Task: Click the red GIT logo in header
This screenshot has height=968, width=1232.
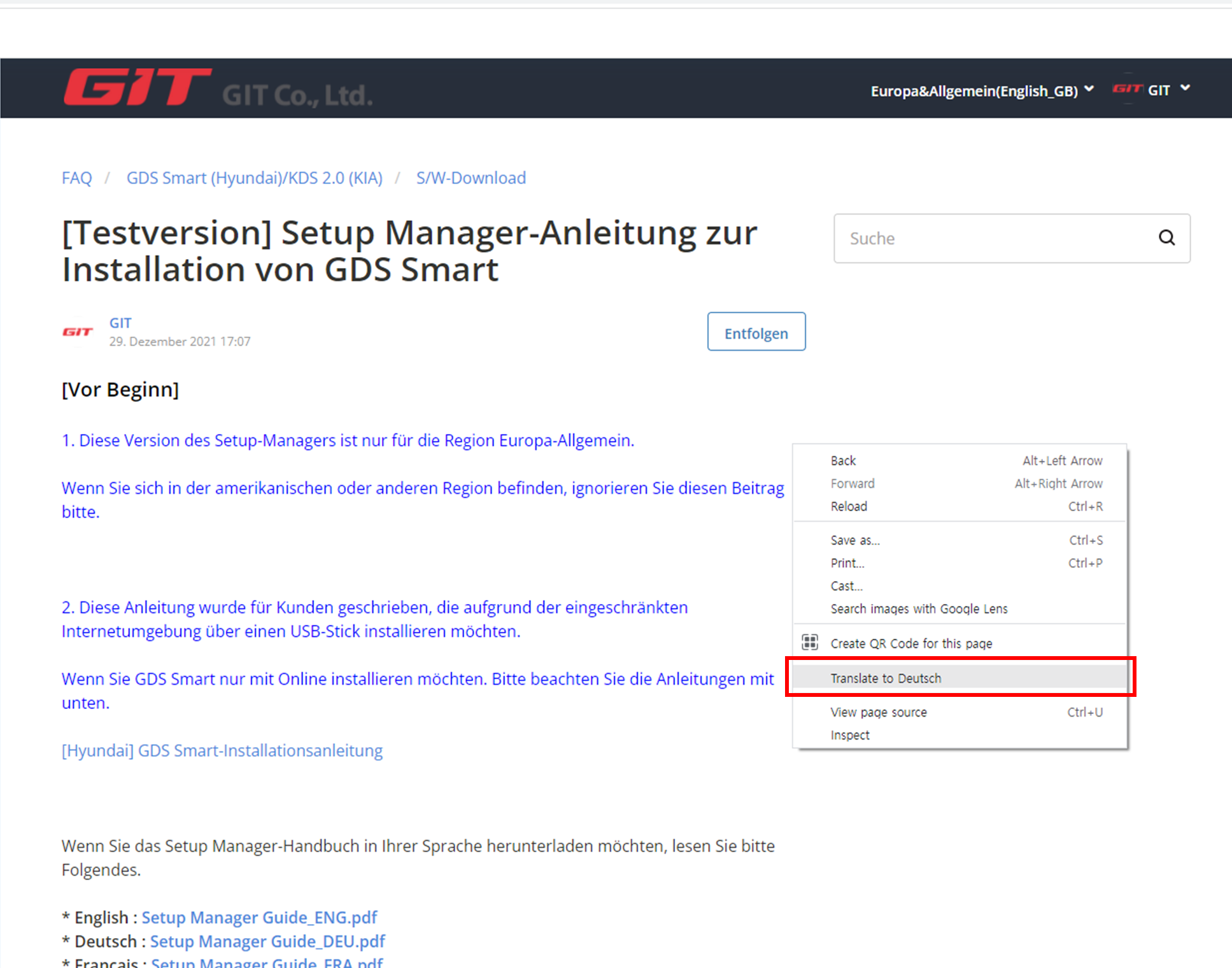Action: click(137, 87)
